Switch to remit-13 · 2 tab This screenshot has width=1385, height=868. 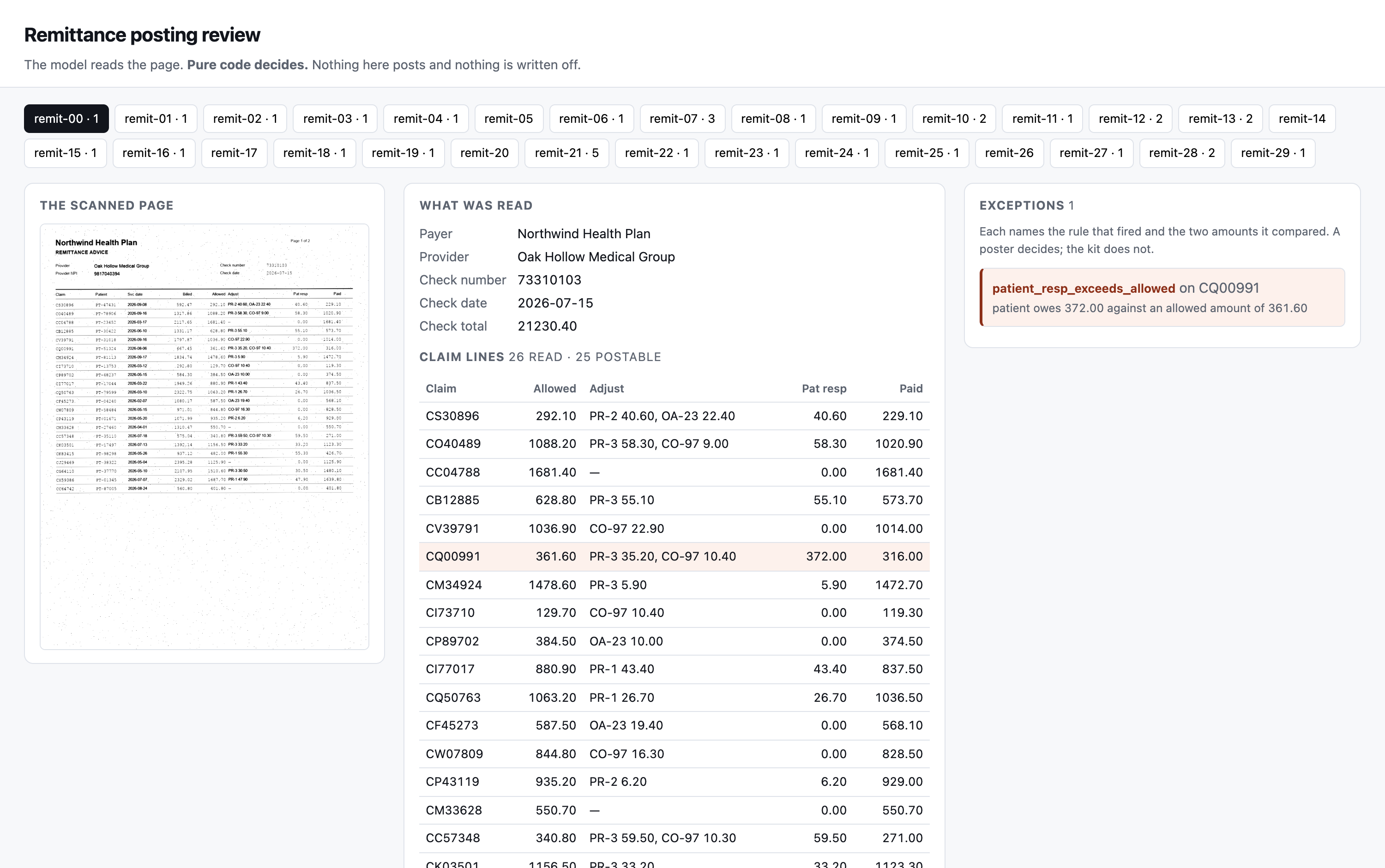click(x=1220, y=119)
